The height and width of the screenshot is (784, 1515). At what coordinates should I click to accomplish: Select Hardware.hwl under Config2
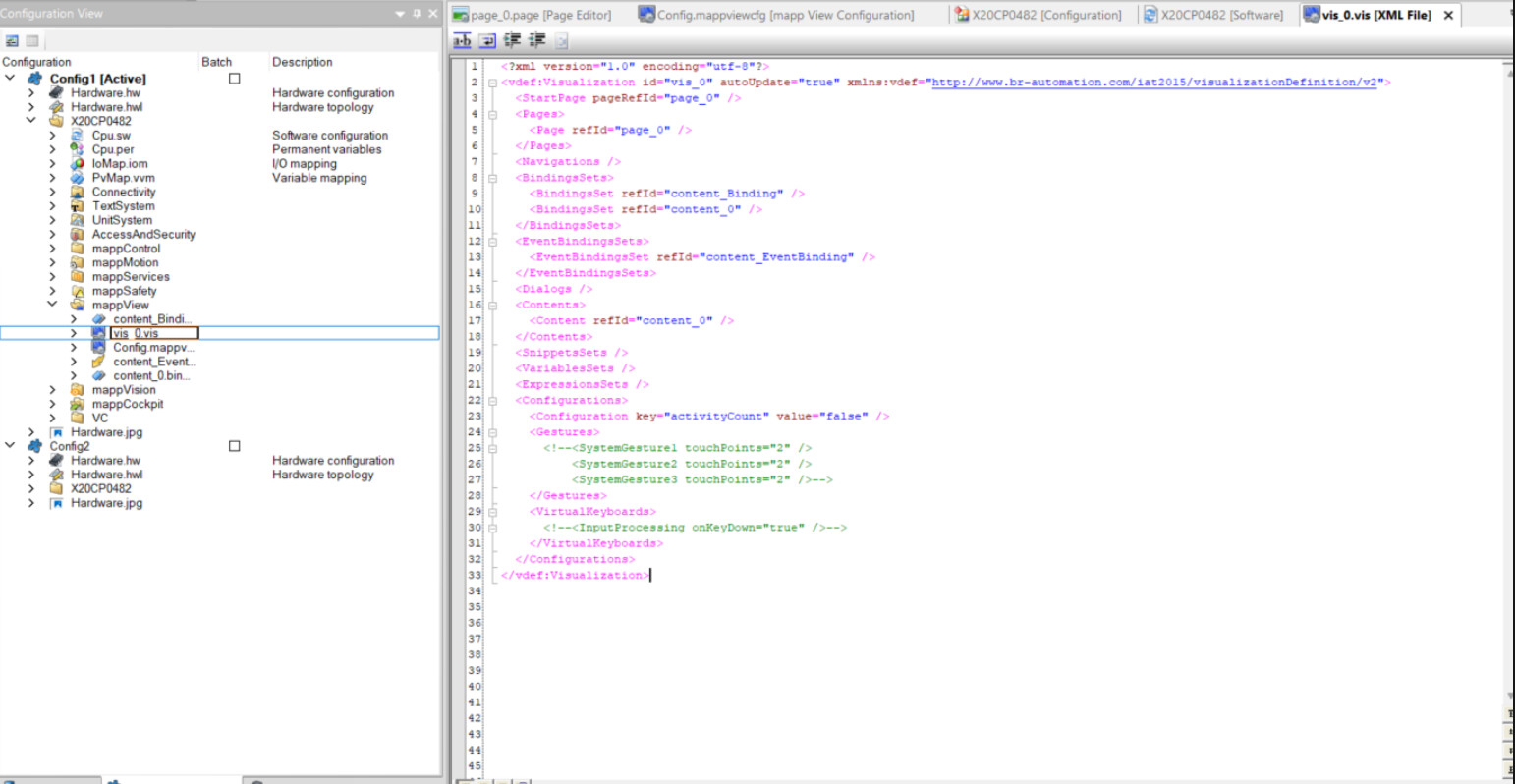point(106,475)
